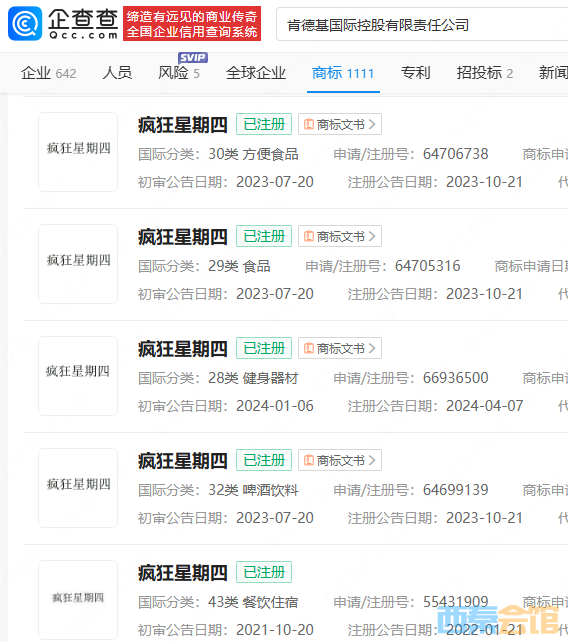The image size is (568, 642).
Task: Click the SVIP badge above 风险
Action: point(193,58)
